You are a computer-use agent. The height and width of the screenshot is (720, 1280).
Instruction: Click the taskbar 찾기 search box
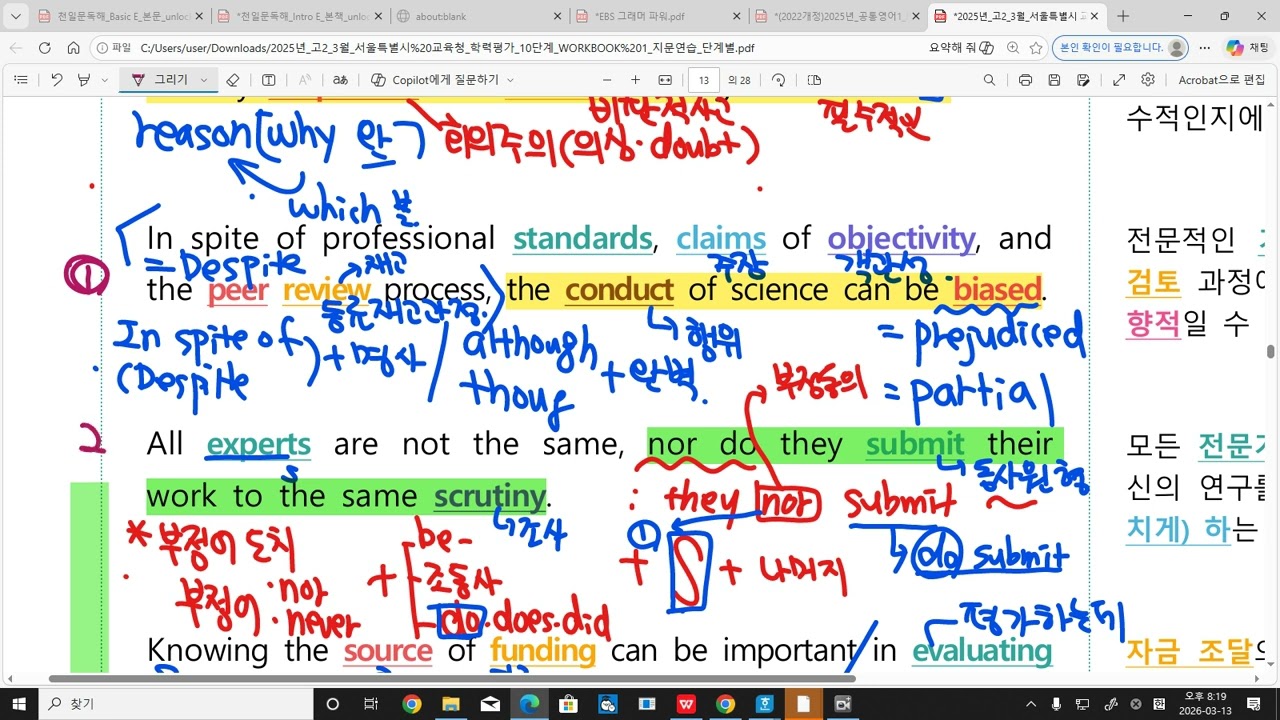point(175,703)
